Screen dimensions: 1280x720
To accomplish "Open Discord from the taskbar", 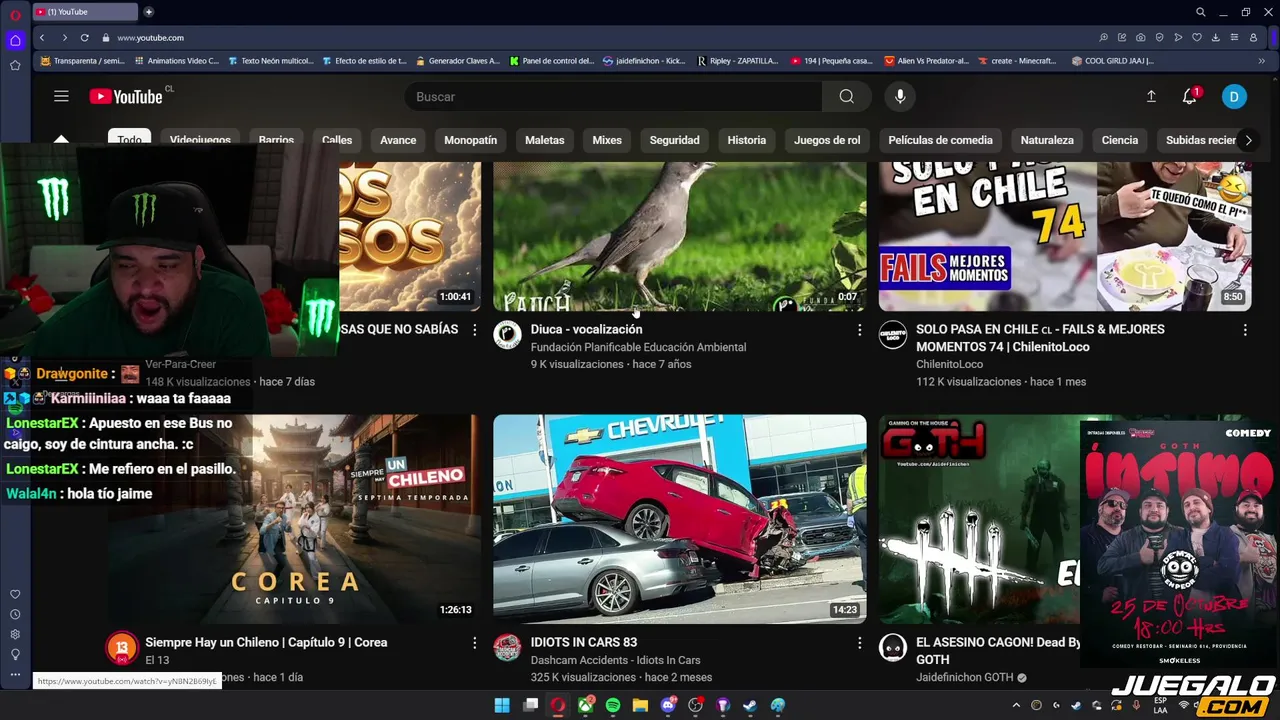I will coord(668,705).
